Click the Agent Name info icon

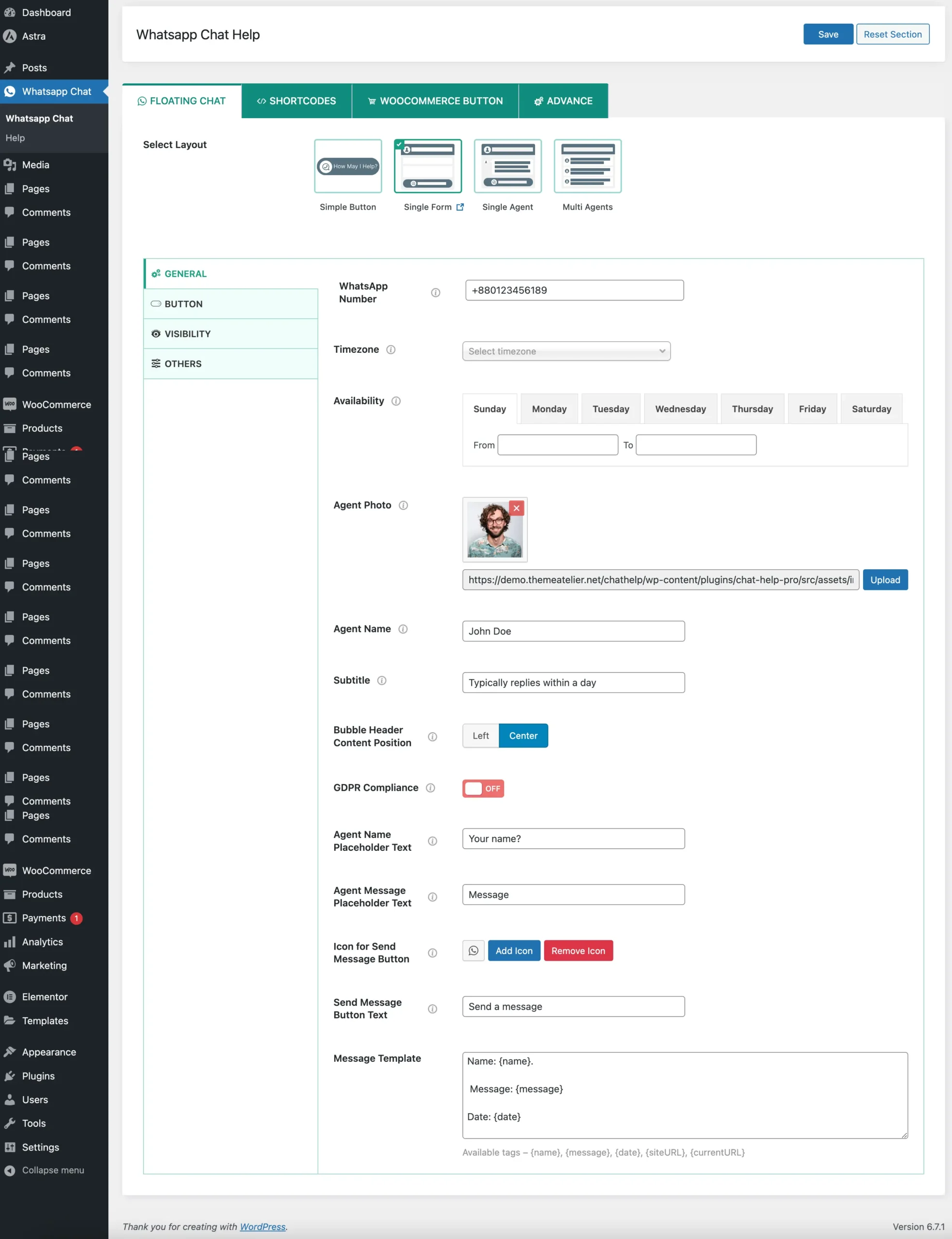(x=403, y=629)
